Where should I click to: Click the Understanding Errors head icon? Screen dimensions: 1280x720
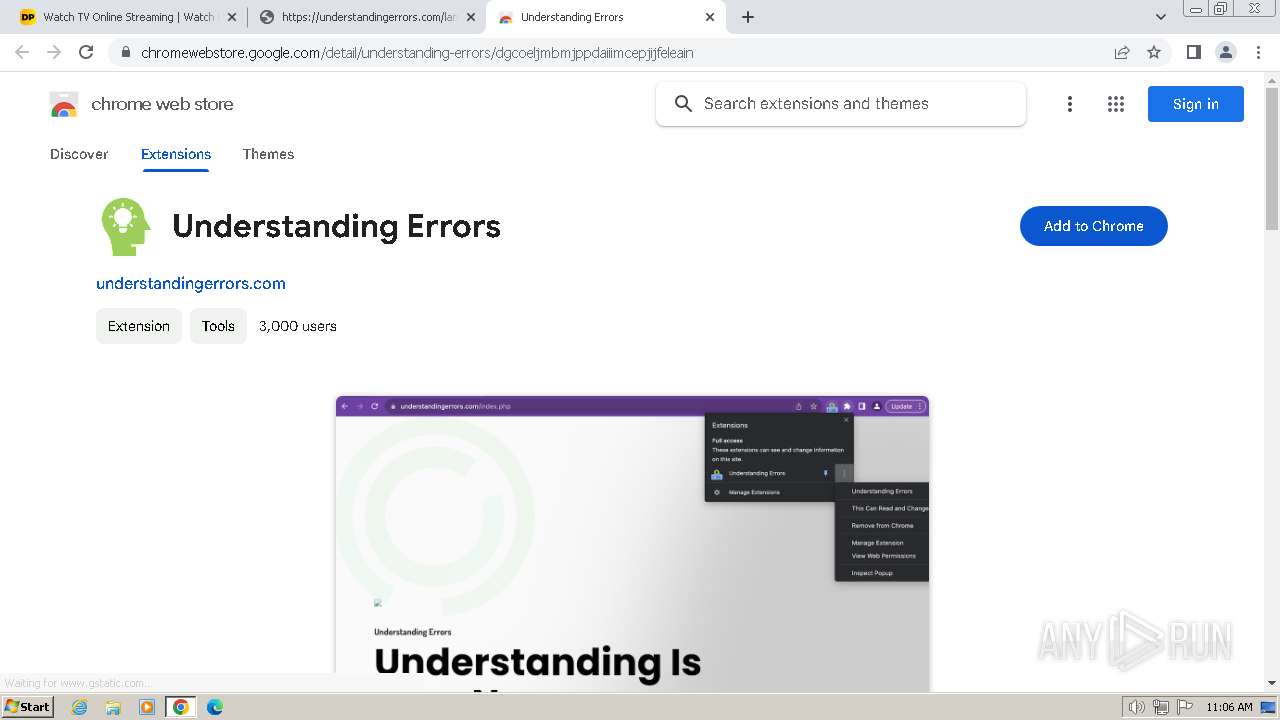point(126,227)
